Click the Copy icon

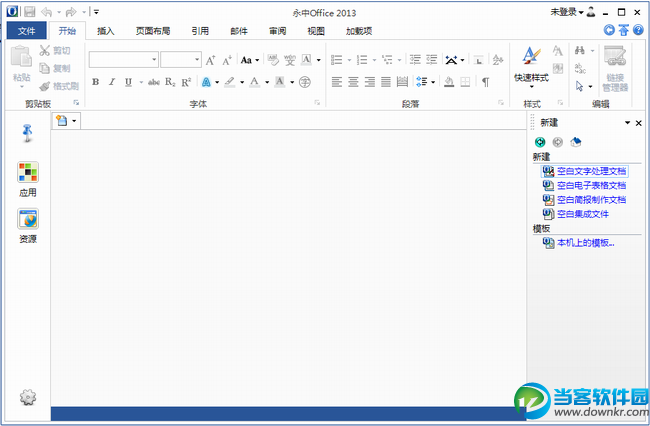pyautogui.click(x=44, y=68)
